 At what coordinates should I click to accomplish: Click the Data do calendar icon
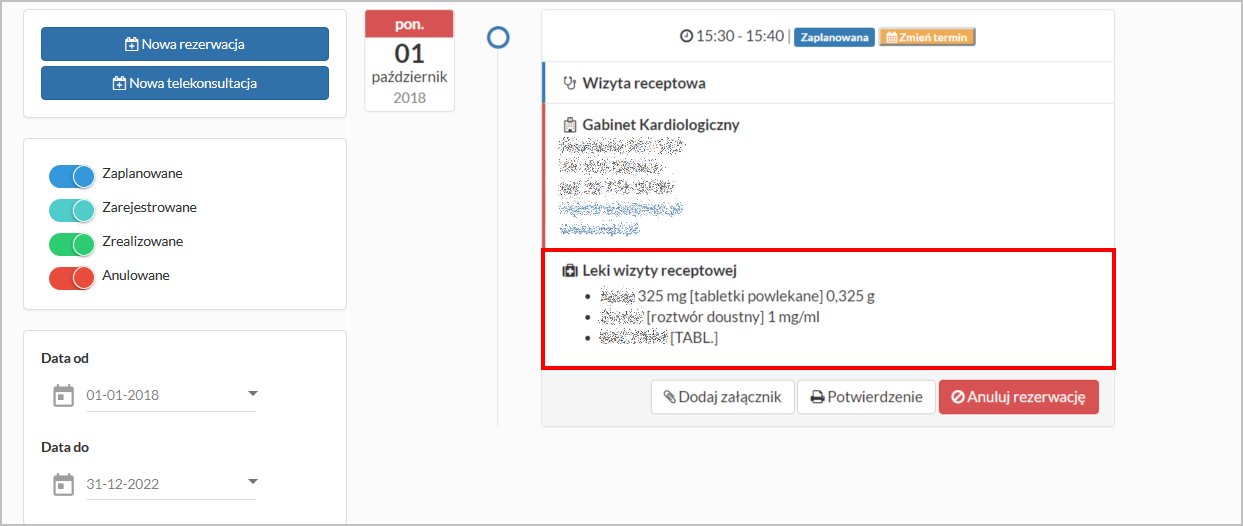coord(63,485)
